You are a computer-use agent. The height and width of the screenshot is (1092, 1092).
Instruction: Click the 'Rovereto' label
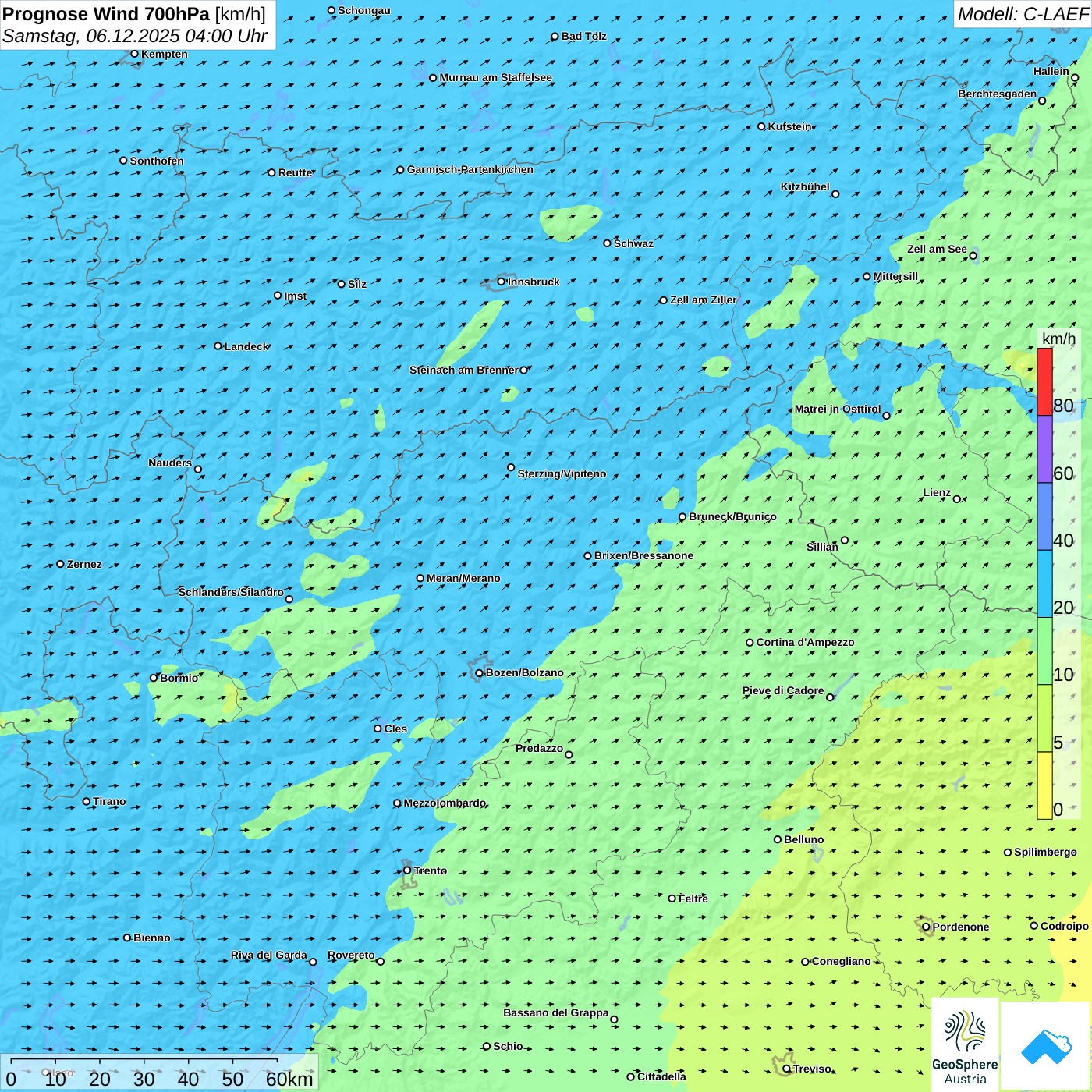click(351, 955)
